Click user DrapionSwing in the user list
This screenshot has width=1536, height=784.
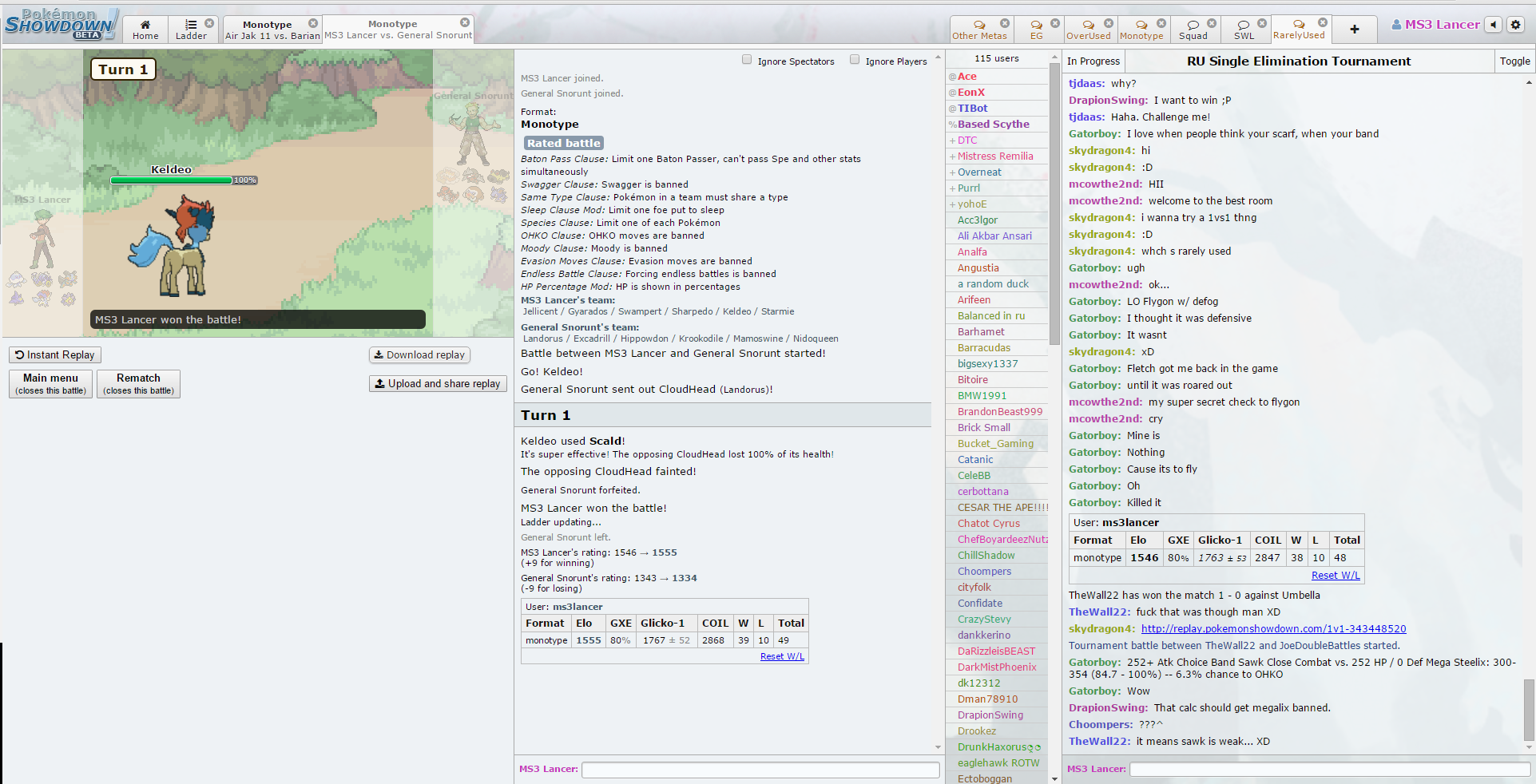click(x=990, y=715)
